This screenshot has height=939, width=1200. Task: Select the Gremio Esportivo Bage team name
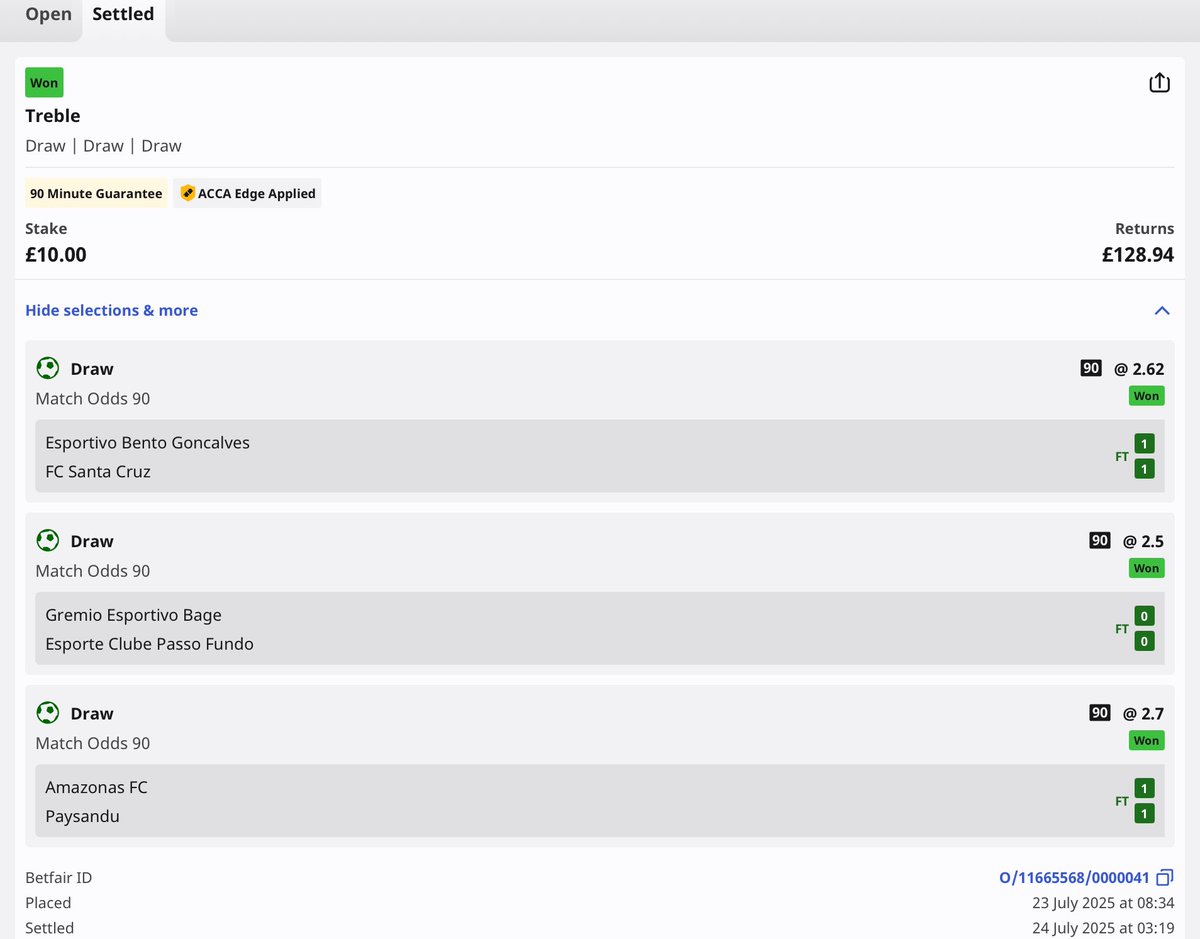134,615
